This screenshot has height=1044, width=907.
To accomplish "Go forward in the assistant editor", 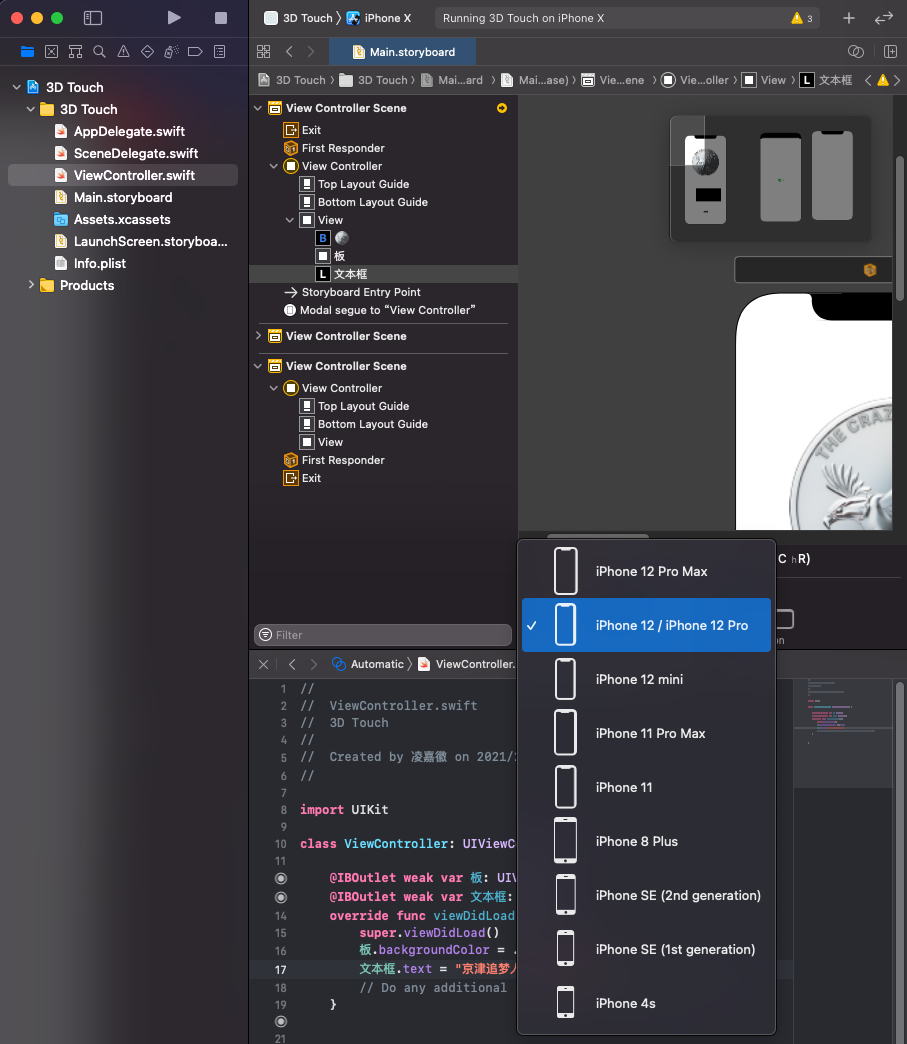I will coord(314,664).
